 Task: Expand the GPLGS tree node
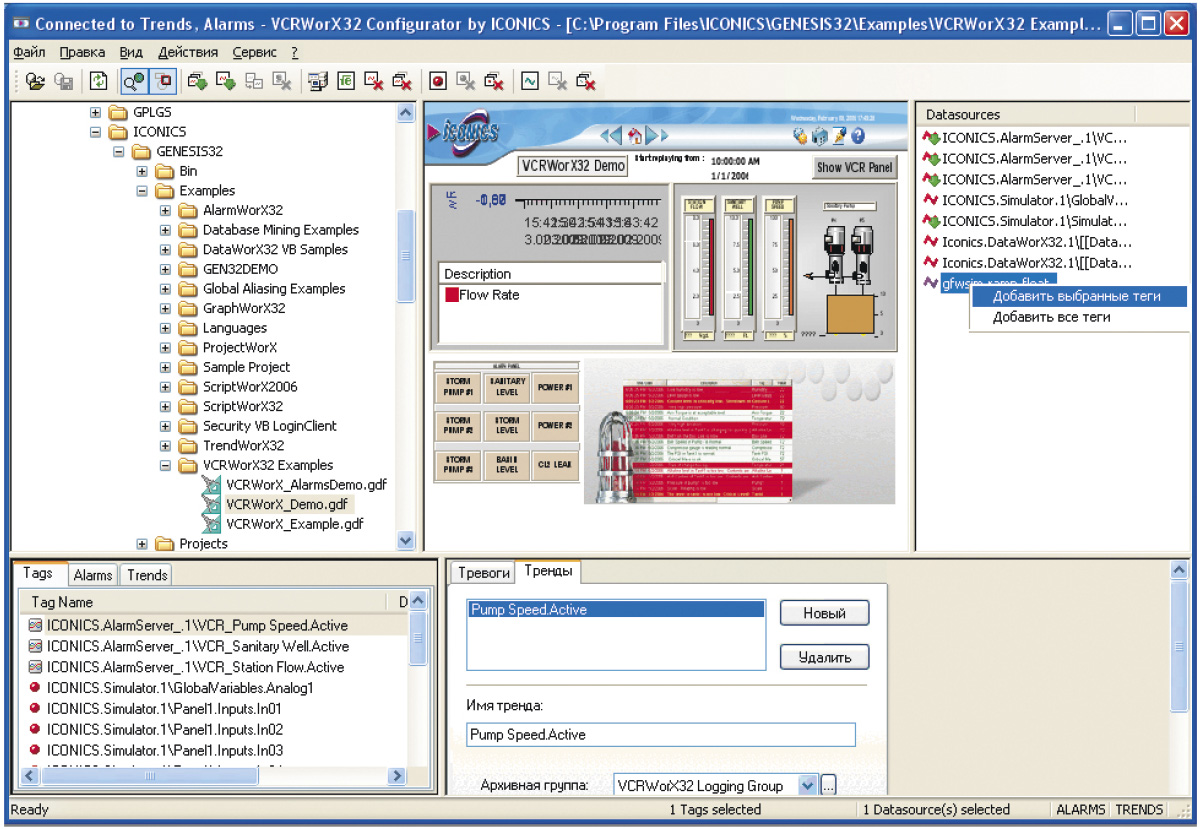coord(96,112)
